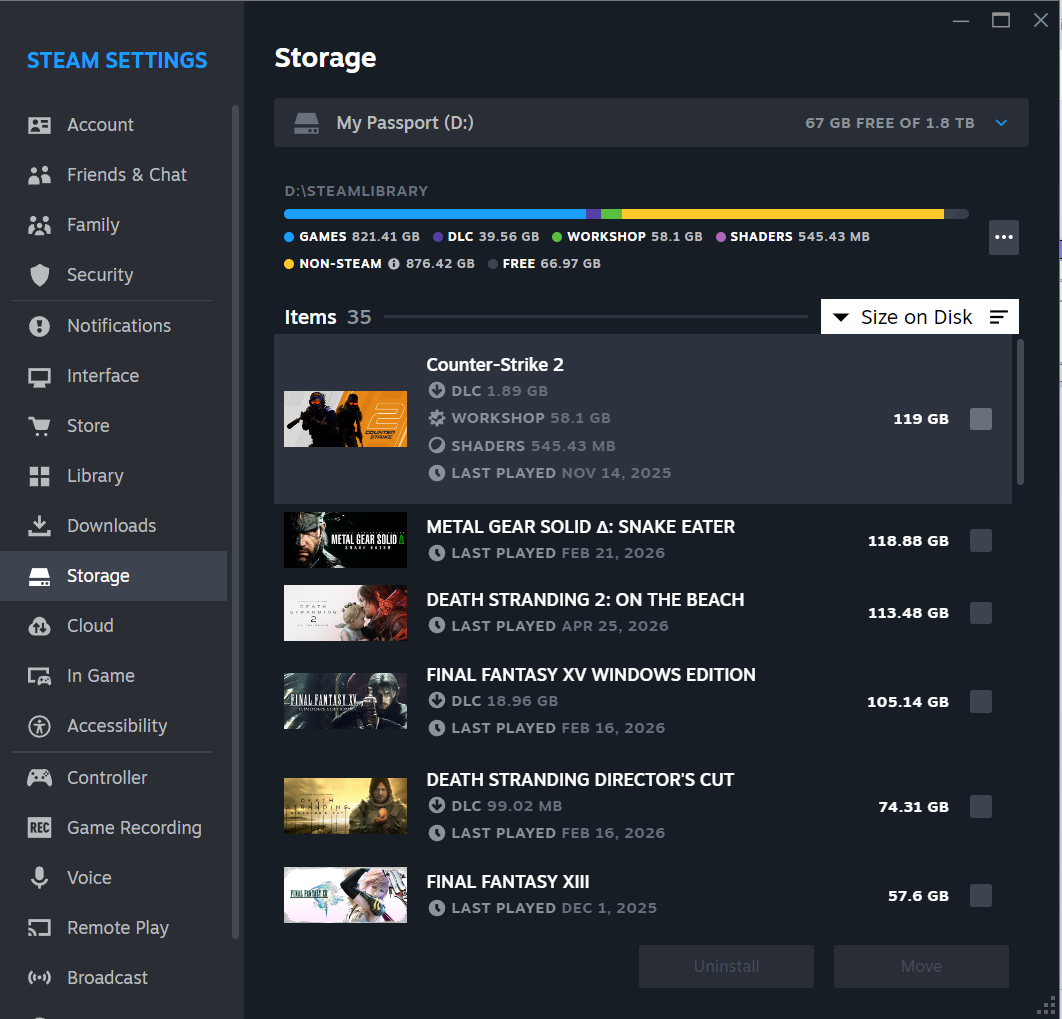Click the Voice microphone icon
Viewport: 1062px width, 1019px height.
click(x=39, y=878)
